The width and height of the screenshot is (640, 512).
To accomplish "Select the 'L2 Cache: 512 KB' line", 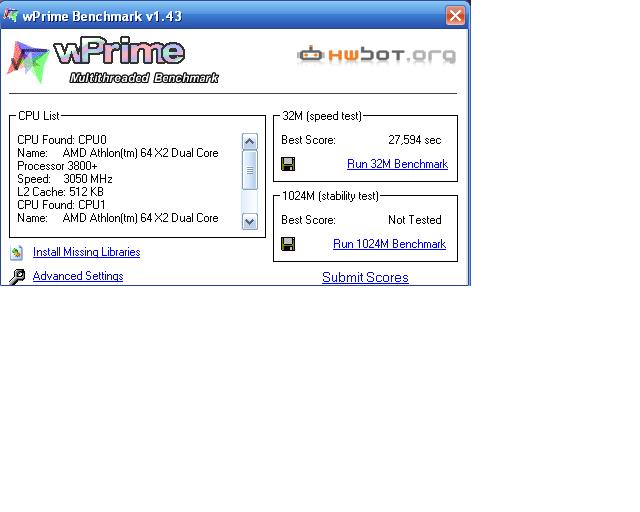I will coord(60,192).
